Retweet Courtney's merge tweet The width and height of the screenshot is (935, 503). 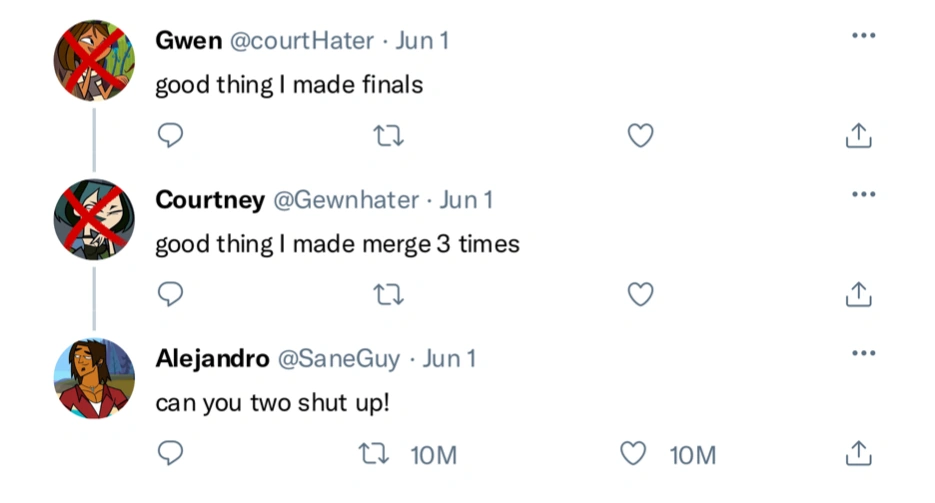[388, 294]
